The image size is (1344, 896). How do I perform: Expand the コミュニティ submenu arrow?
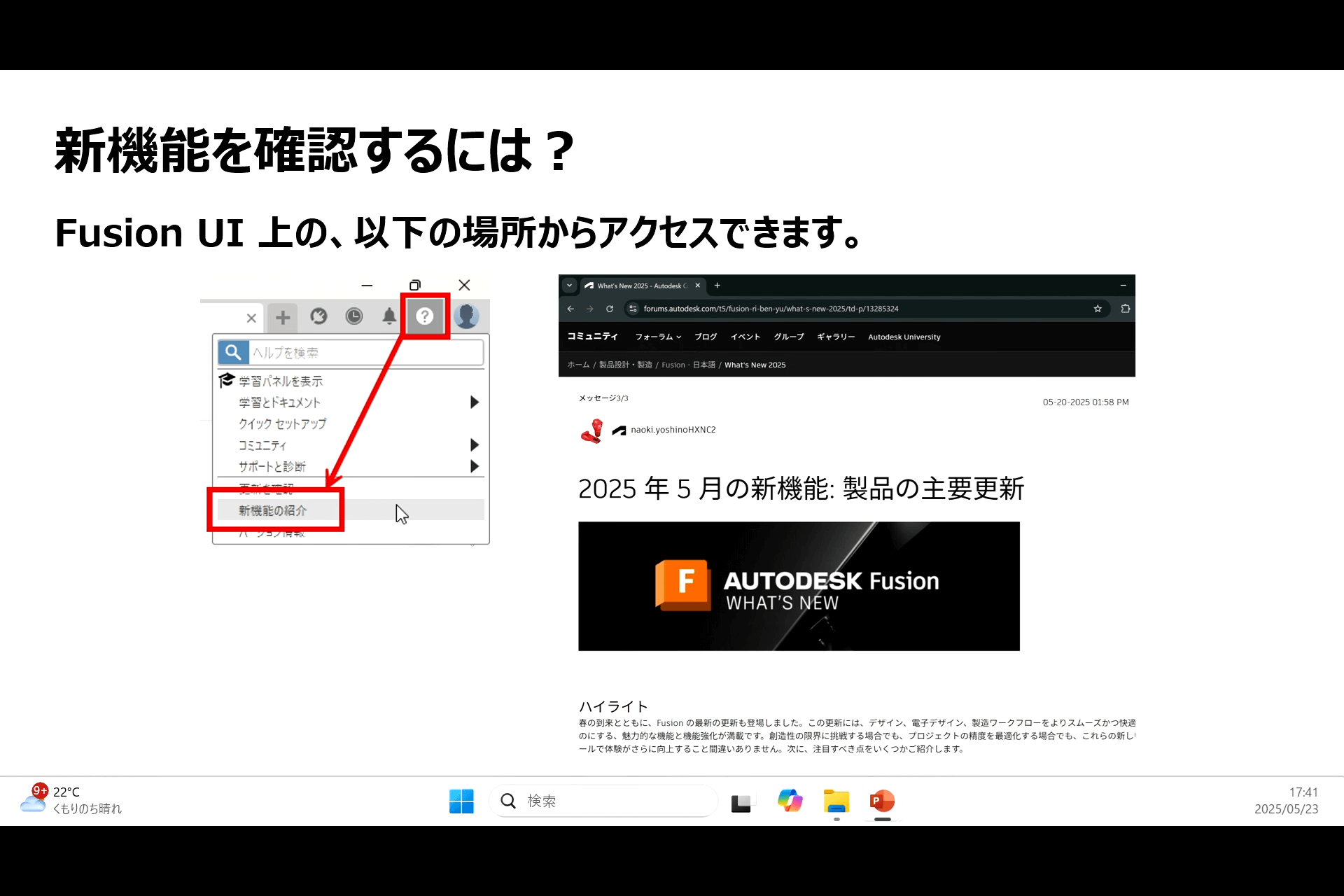click(x=475, y=445)
